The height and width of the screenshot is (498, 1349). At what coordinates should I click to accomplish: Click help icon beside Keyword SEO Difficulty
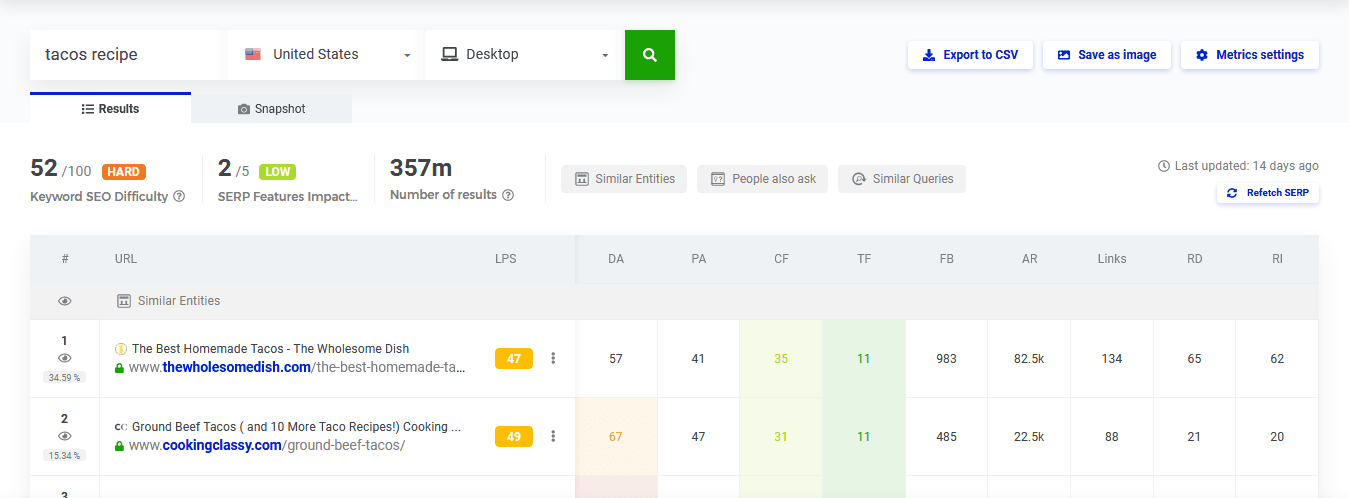[x=179, y=196]
